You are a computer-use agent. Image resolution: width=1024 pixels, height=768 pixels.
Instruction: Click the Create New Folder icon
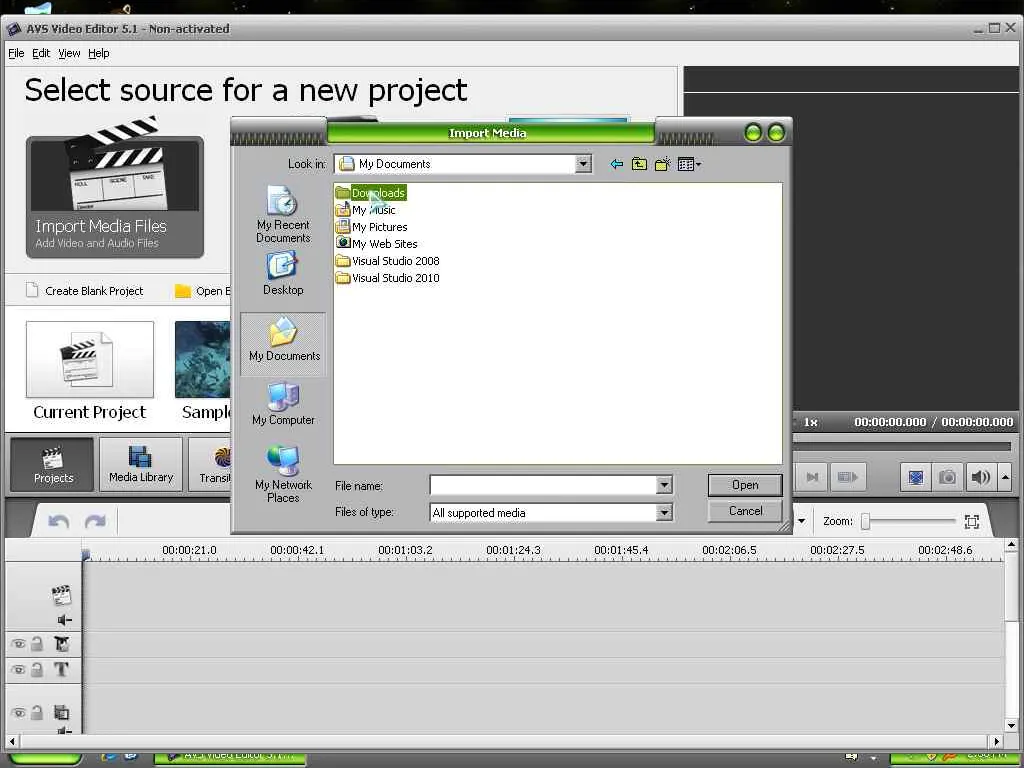tap(663, 164)
